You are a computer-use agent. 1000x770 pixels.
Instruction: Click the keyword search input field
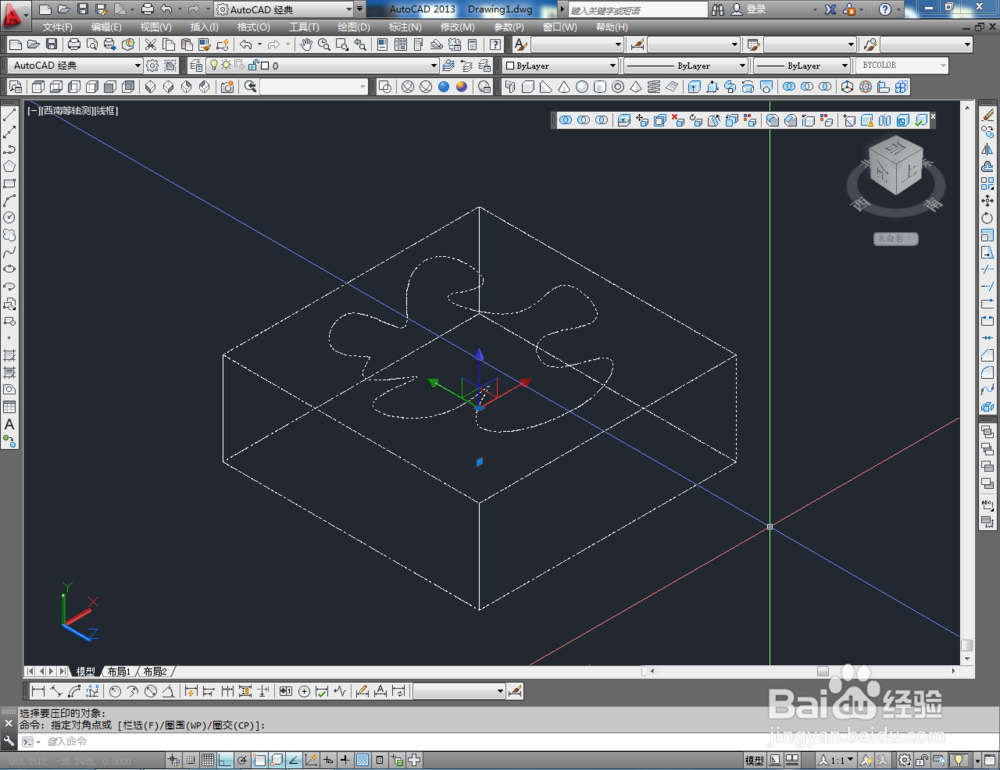tap(638, 10)
